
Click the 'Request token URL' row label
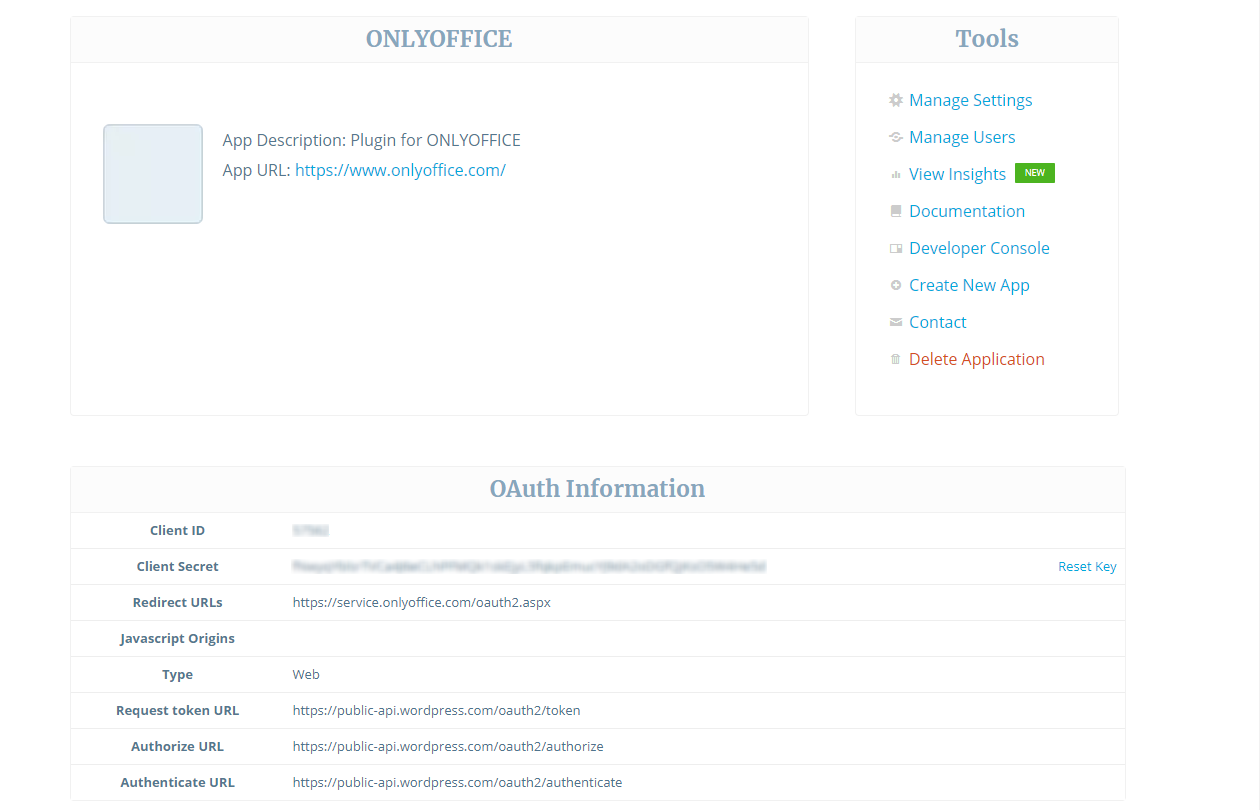[x=178, y=710]
